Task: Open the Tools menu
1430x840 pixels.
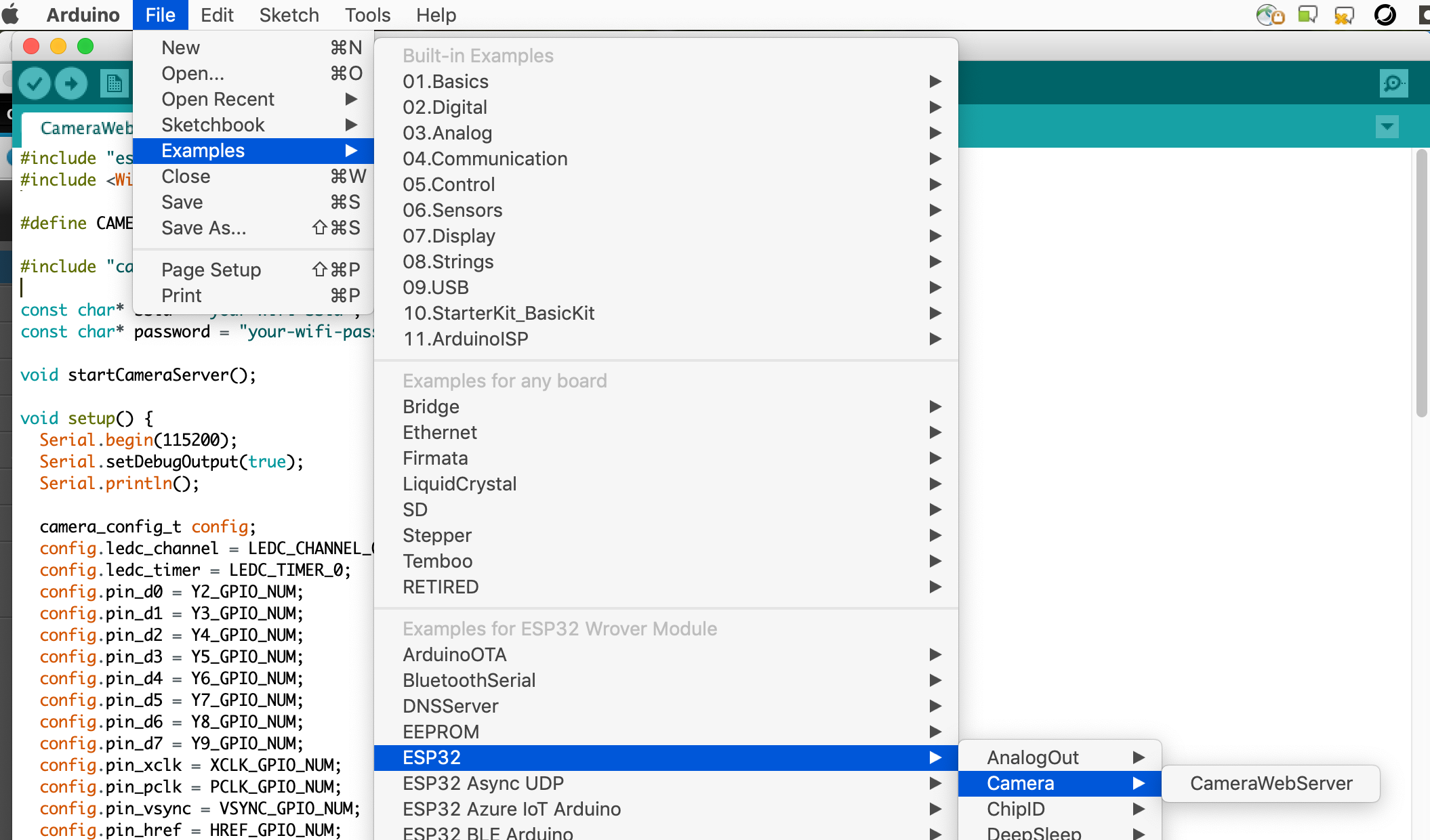Action: click(367, 15)
